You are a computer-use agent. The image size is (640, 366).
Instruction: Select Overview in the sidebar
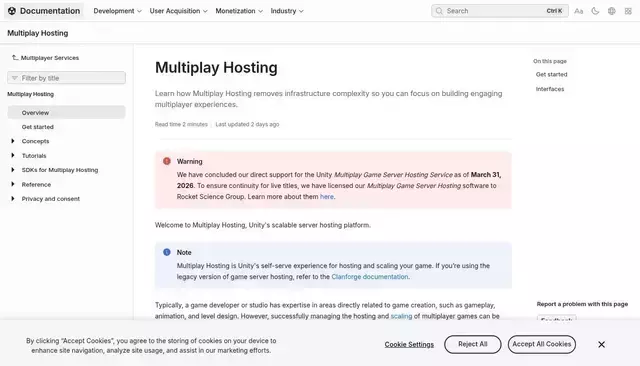click(x=67, y=113)
